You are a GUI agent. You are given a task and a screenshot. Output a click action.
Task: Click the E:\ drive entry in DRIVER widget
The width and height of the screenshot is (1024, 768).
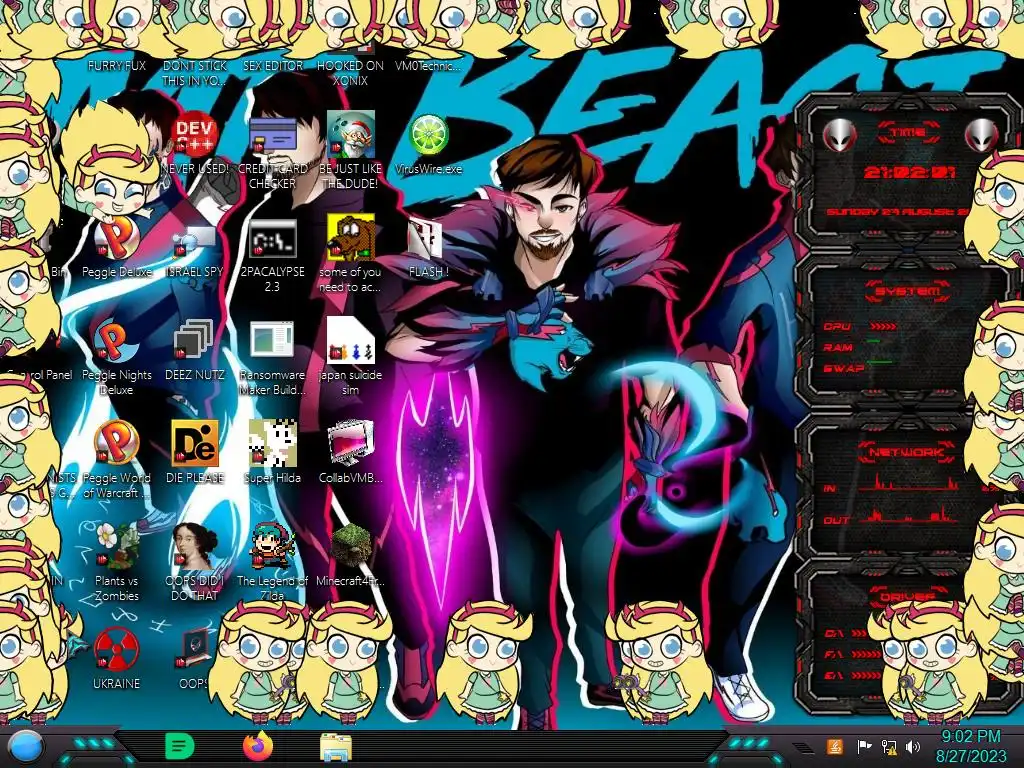(x=853, y=675)
